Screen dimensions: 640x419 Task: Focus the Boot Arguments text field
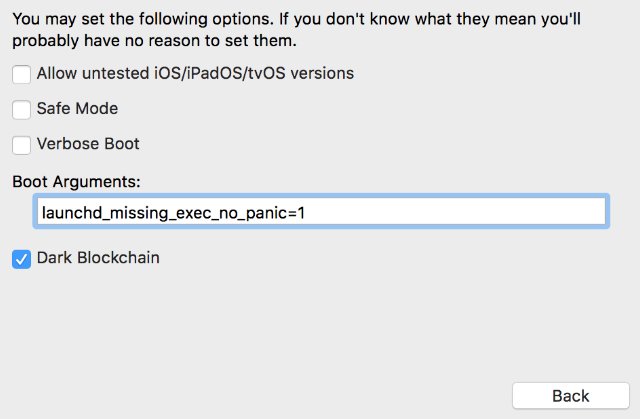click(319, 212)
